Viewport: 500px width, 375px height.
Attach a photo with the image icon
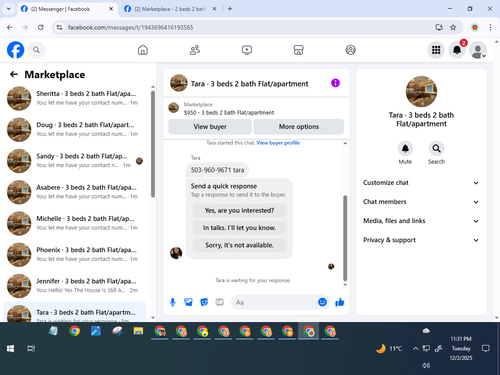pos(188,302)
